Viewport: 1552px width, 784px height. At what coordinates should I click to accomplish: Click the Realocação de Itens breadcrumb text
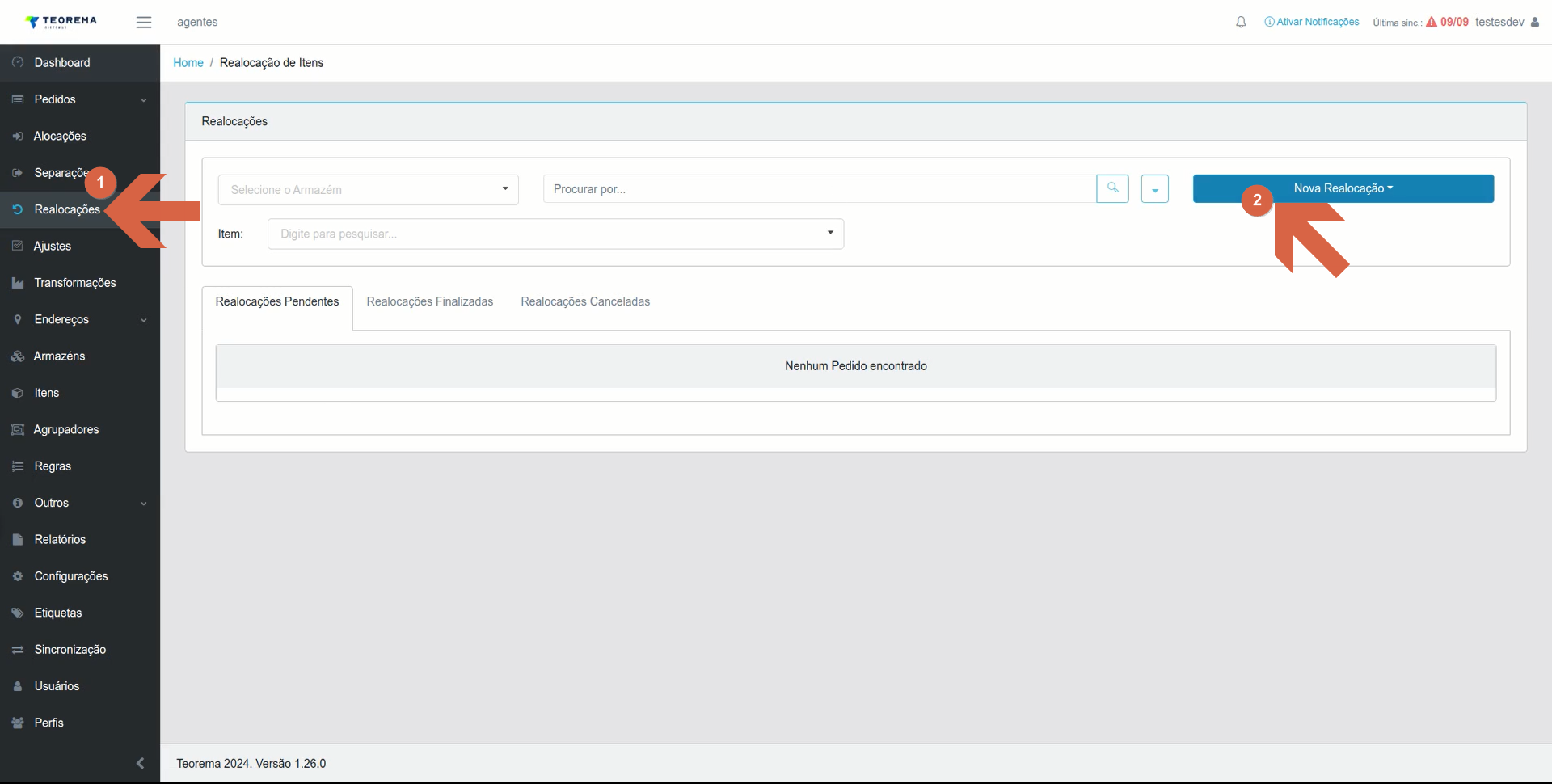(x=272, y=62)
